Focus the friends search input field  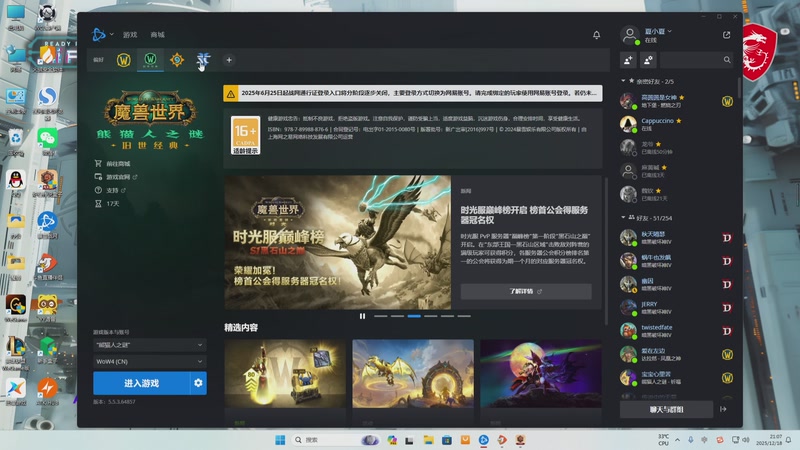coord(691,60)
